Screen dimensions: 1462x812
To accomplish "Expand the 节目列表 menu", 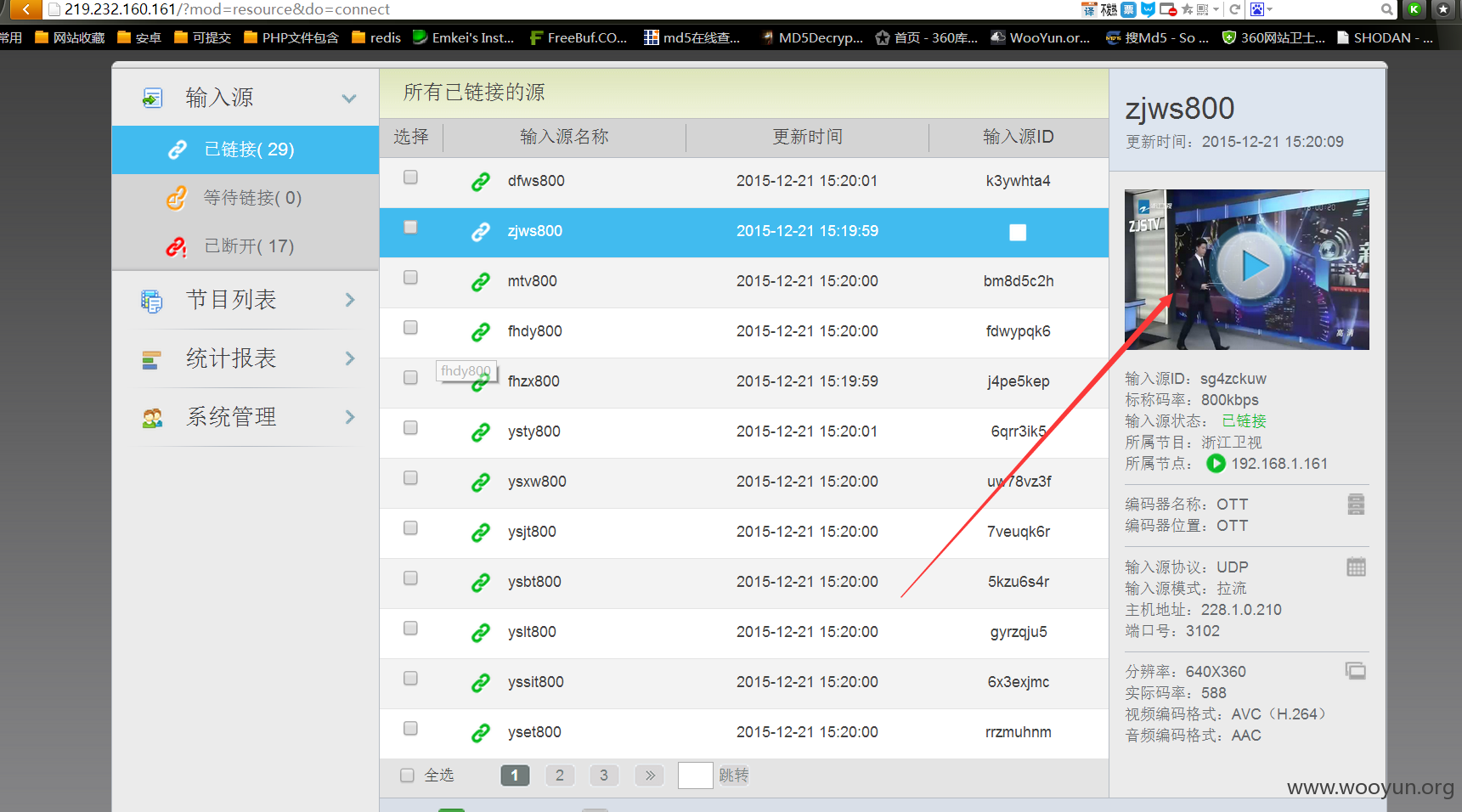I will [x=246, y=300].
